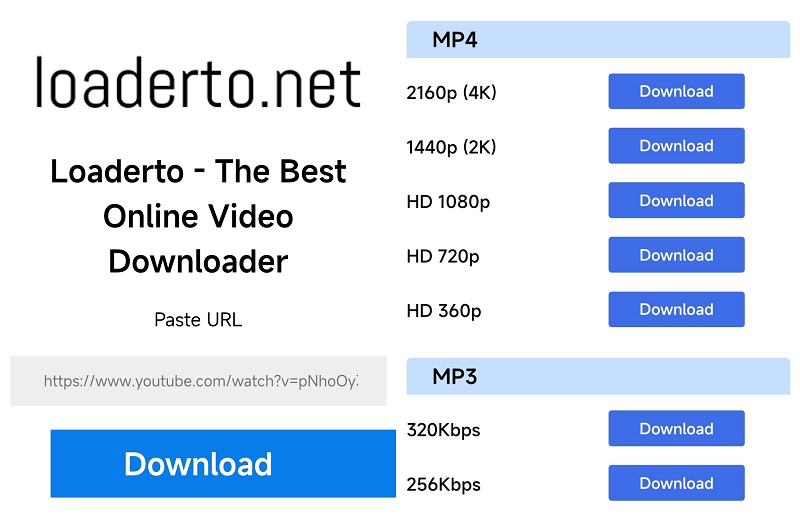Click the YouTube URL input field
This screenshot has width=800, height=531.
pos(198,381)
